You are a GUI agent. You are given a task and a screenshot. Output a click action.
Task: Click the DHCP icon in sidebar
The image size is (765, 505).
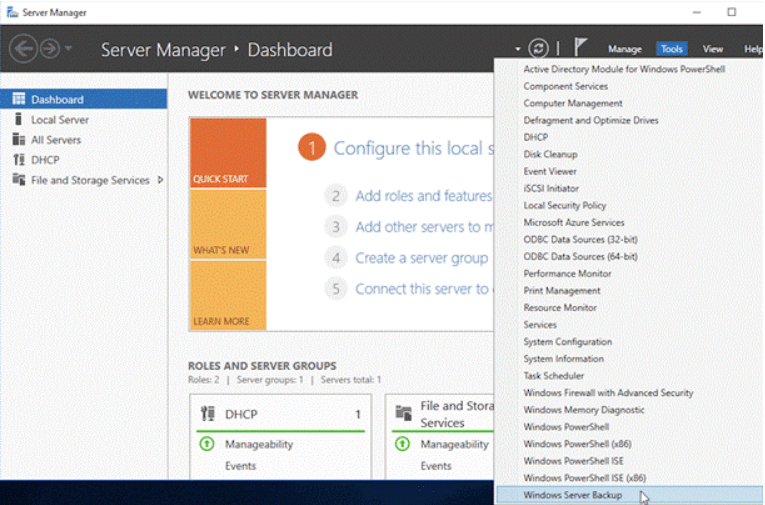point(18,160)
